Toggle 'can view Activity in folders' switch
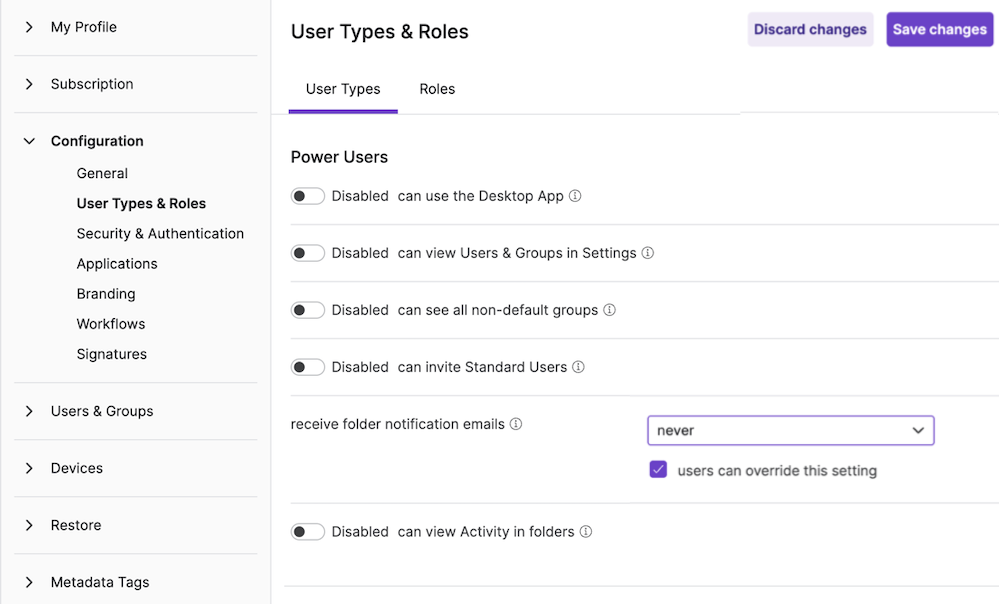Viewport: 999px width, 604px height. 308,531
